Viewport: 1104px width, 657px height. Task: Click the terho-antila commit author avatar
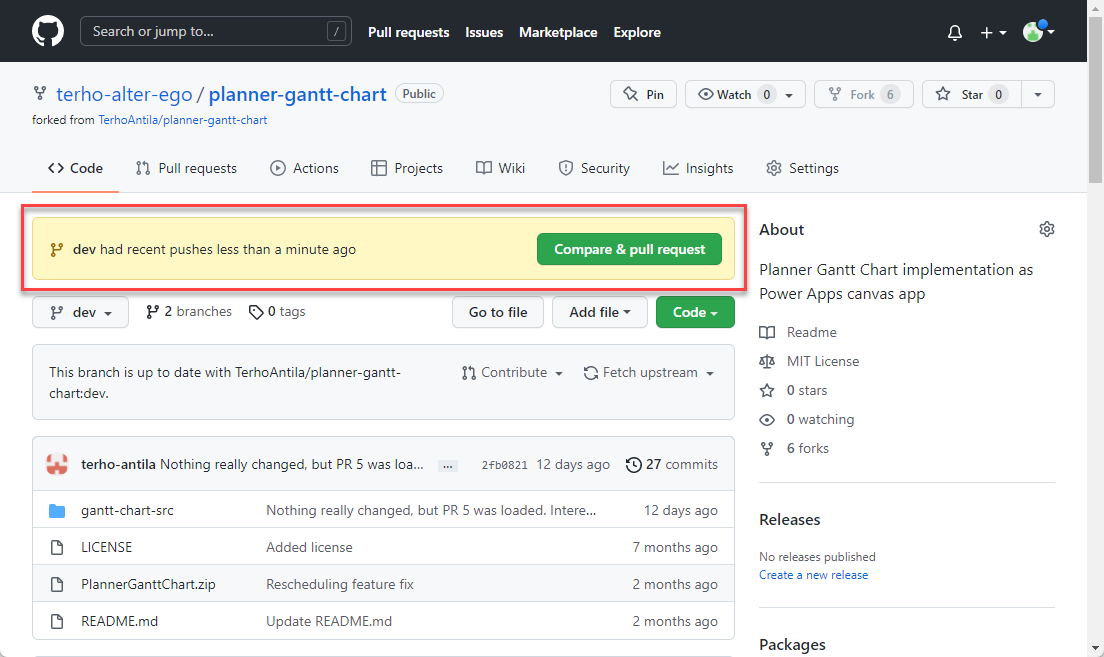click(x=57, y=464)
